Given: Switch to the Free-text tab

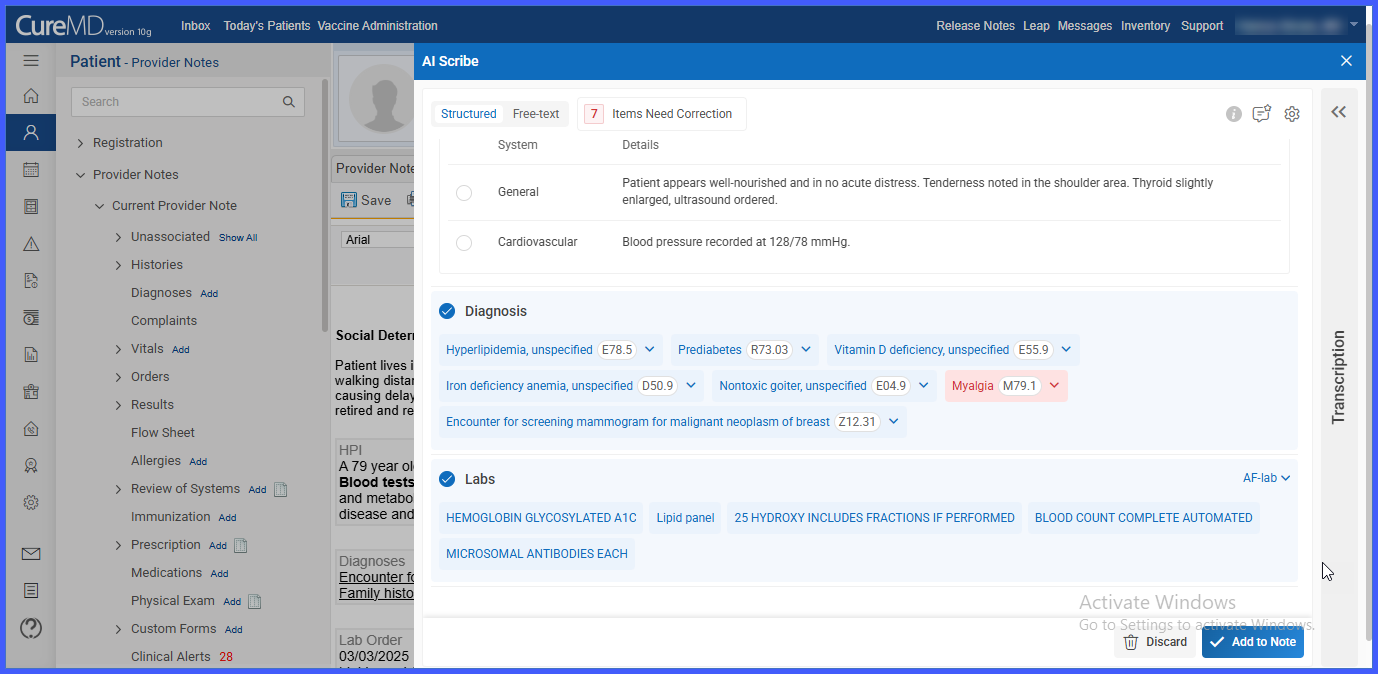Looking at the screenshot, I should pos(536,114).
